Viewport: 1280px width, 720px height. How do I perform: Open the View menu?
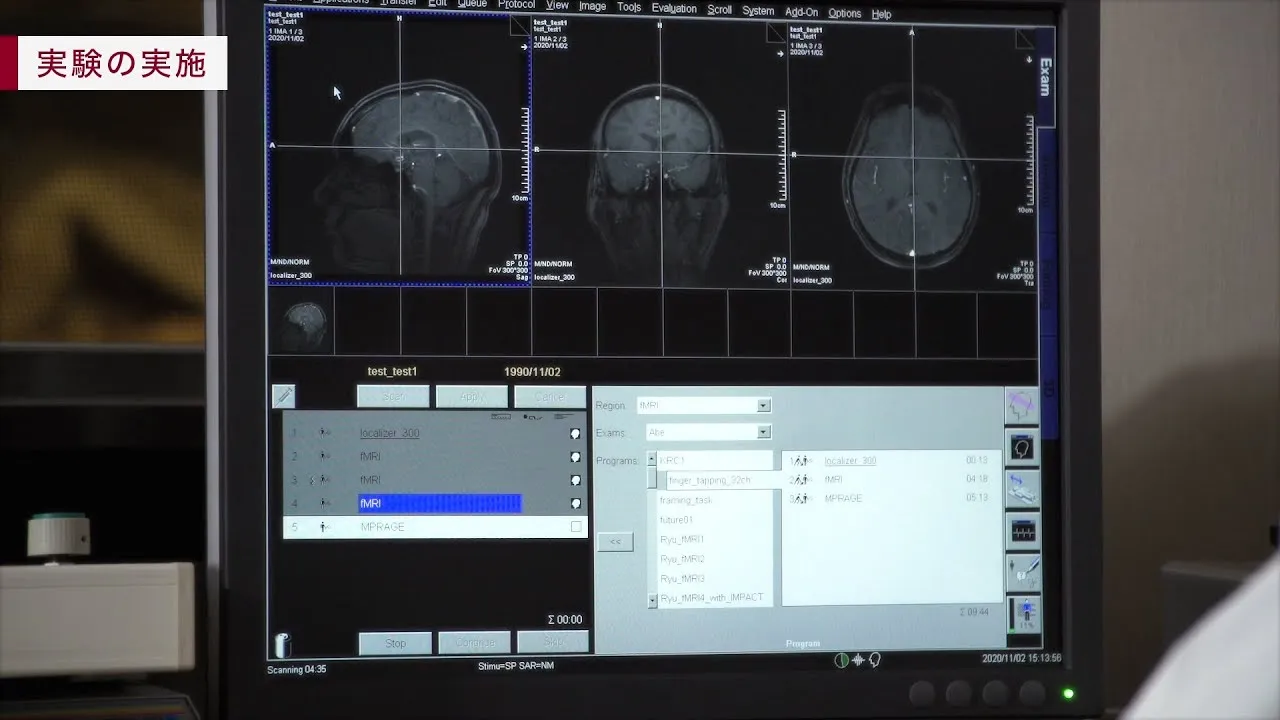(x=557, y=5)
